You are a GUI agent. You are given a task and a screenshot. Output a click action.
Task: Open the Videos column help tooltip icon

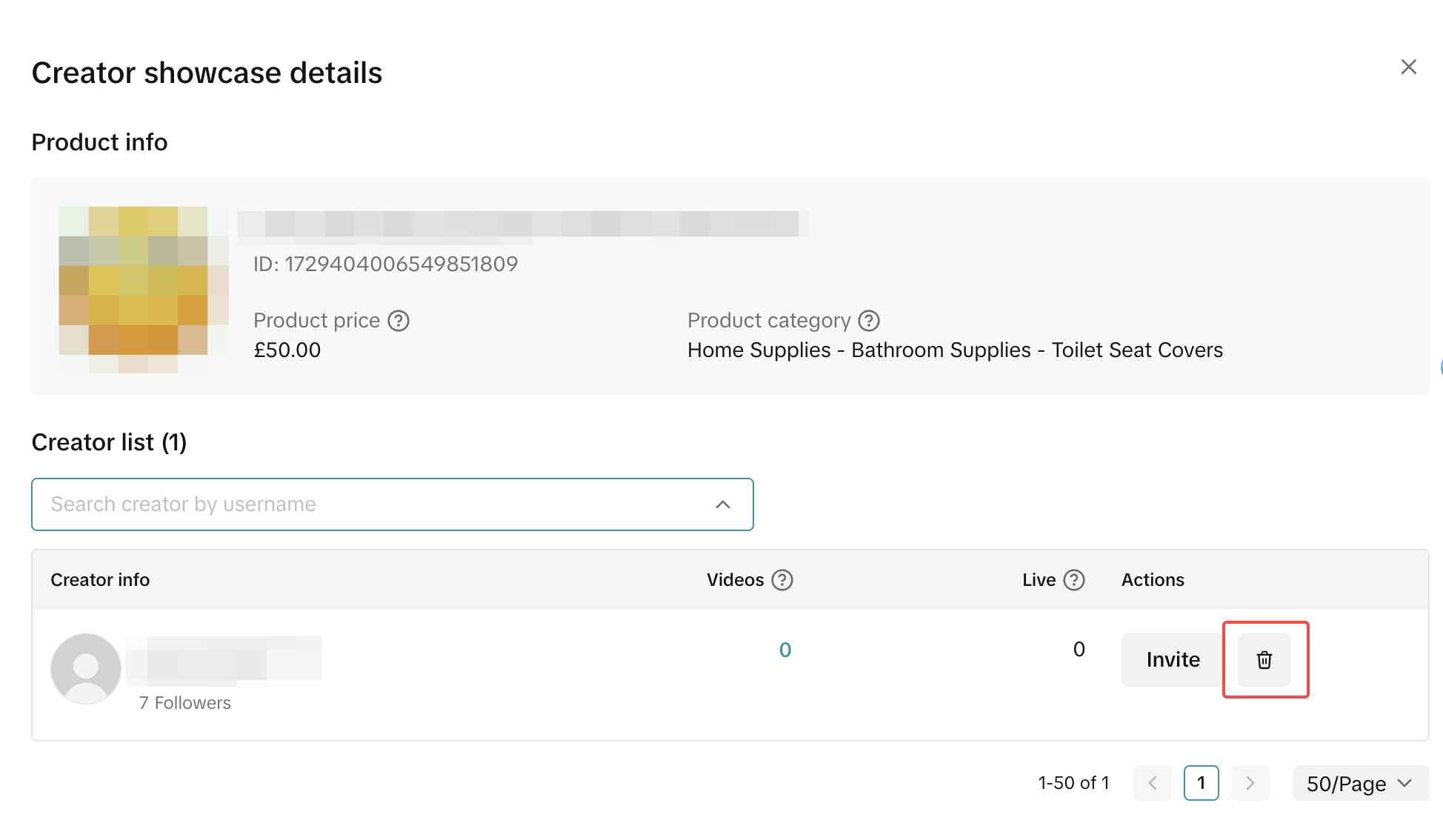(782, 580)
